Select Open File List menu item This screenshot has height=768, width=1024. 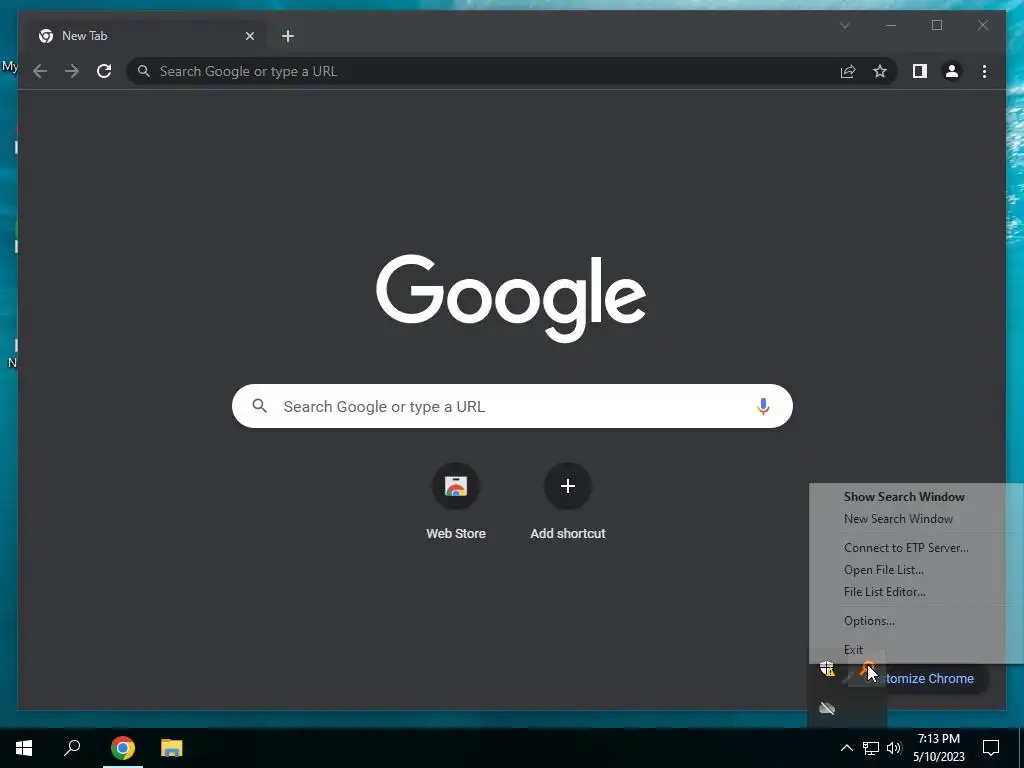click(884, 569)
